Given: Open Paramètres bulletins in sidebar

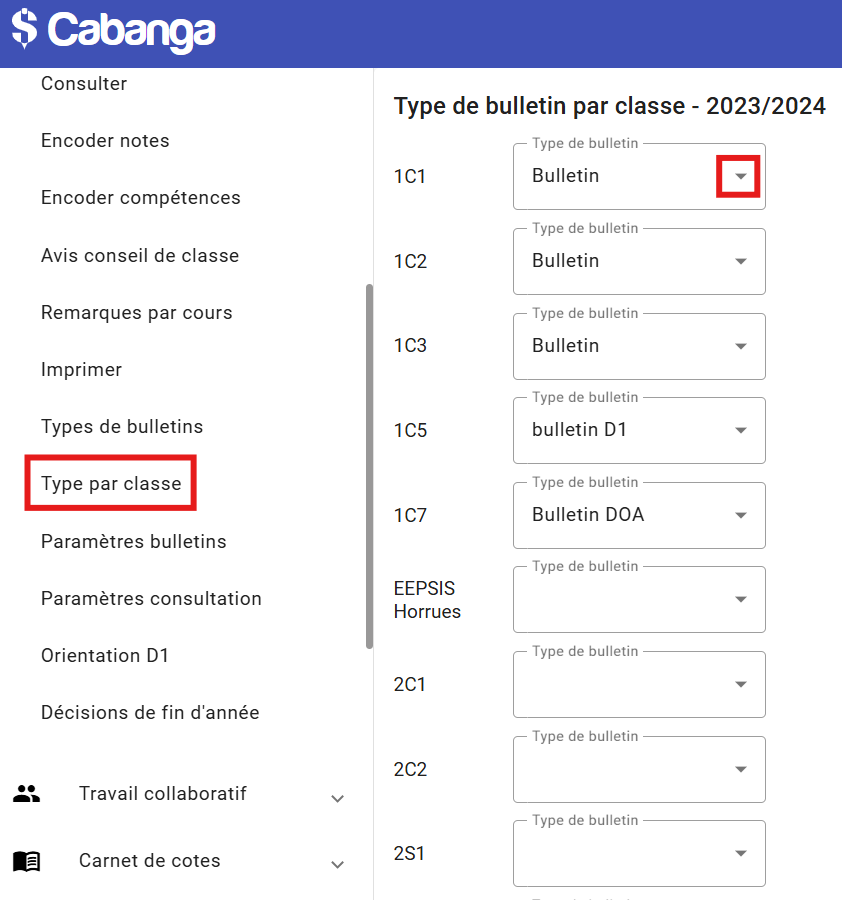Looking at the screenshot, I should [134, 542].
